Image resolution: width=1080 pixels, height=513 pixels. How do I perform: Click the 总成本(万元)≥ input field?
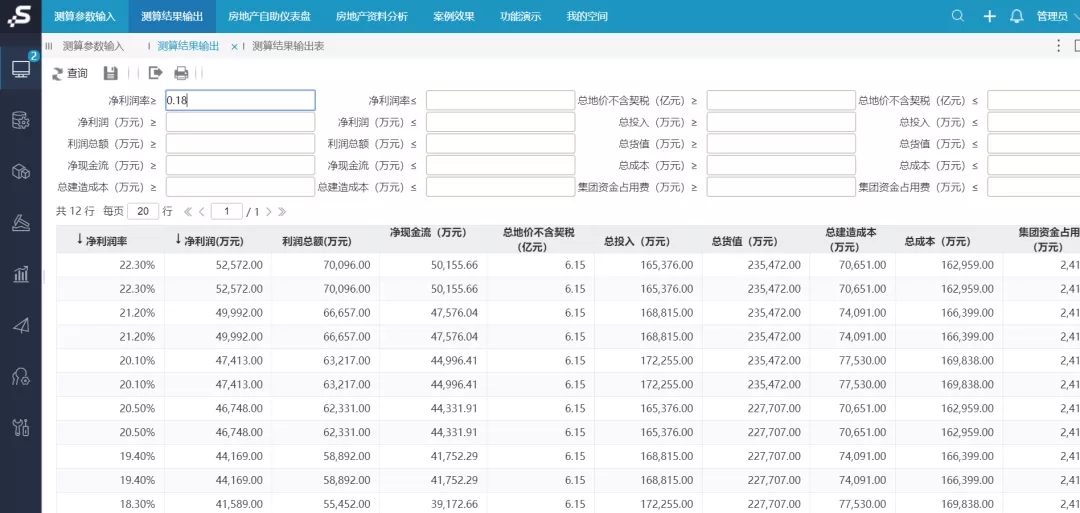pos(781,165)
